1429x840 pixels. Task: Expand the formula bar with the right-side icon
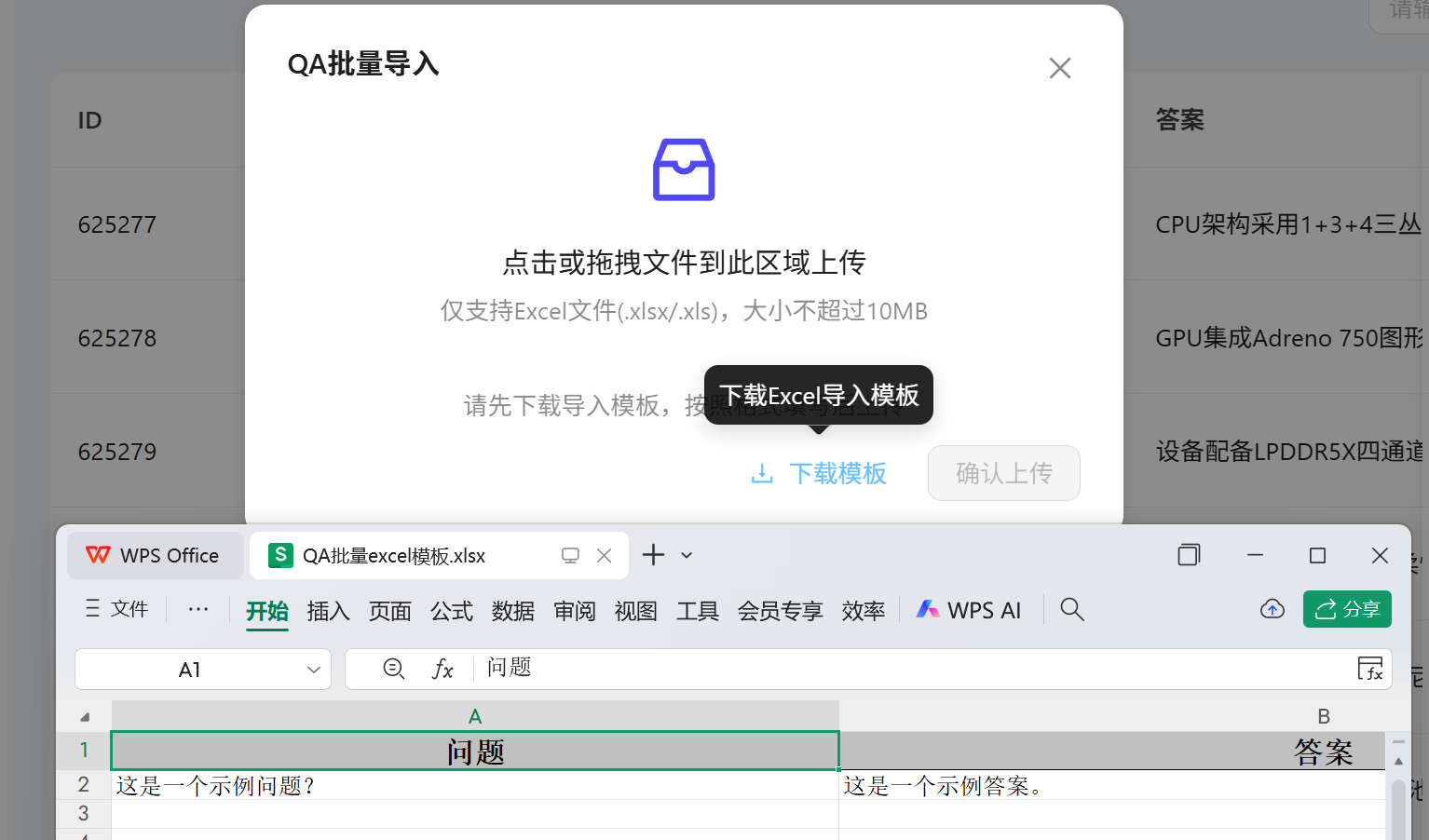[x=1370, y=669]
